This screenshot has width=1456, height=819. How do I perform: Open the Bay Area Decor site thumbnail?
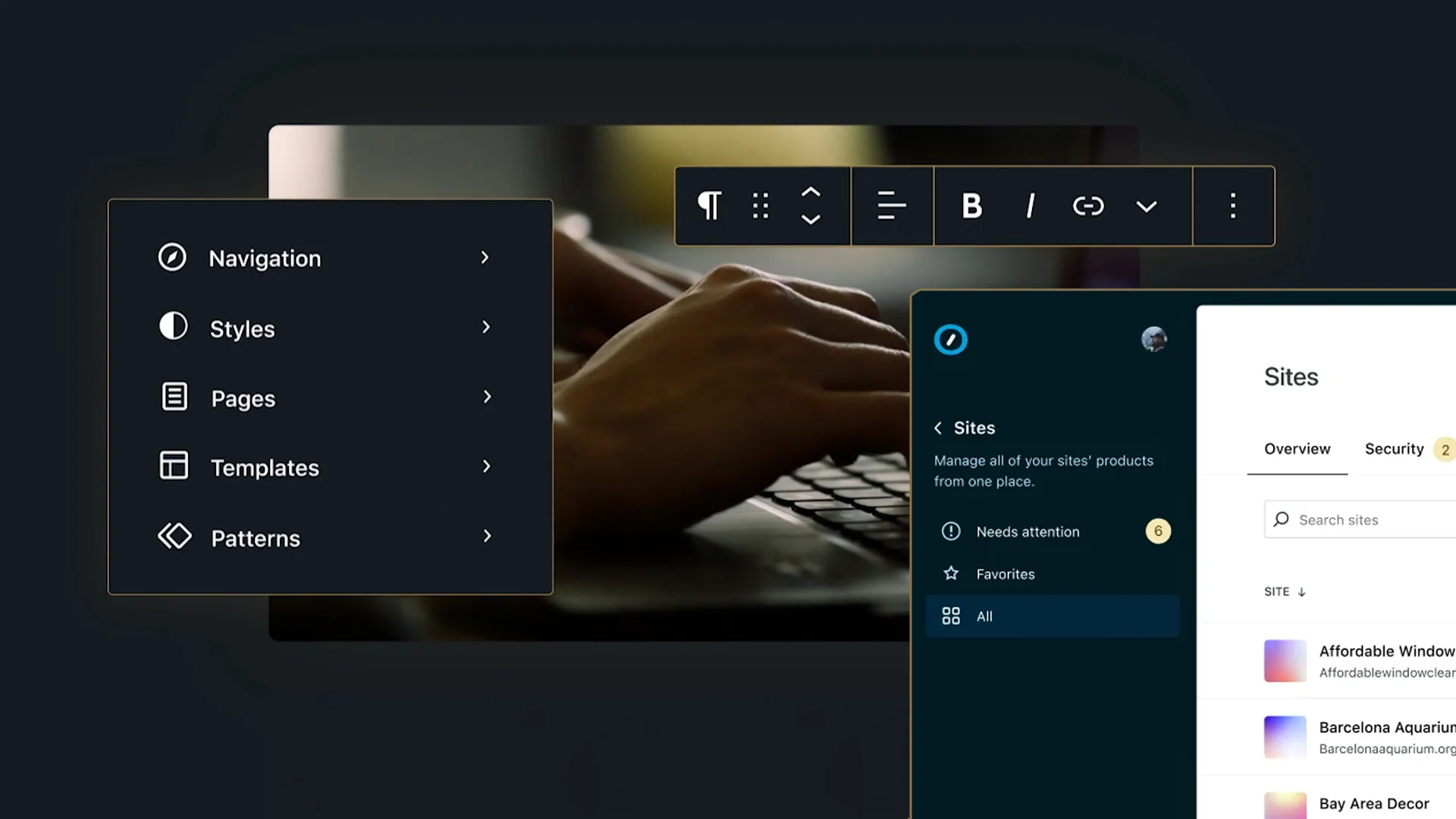[1285, 805]
